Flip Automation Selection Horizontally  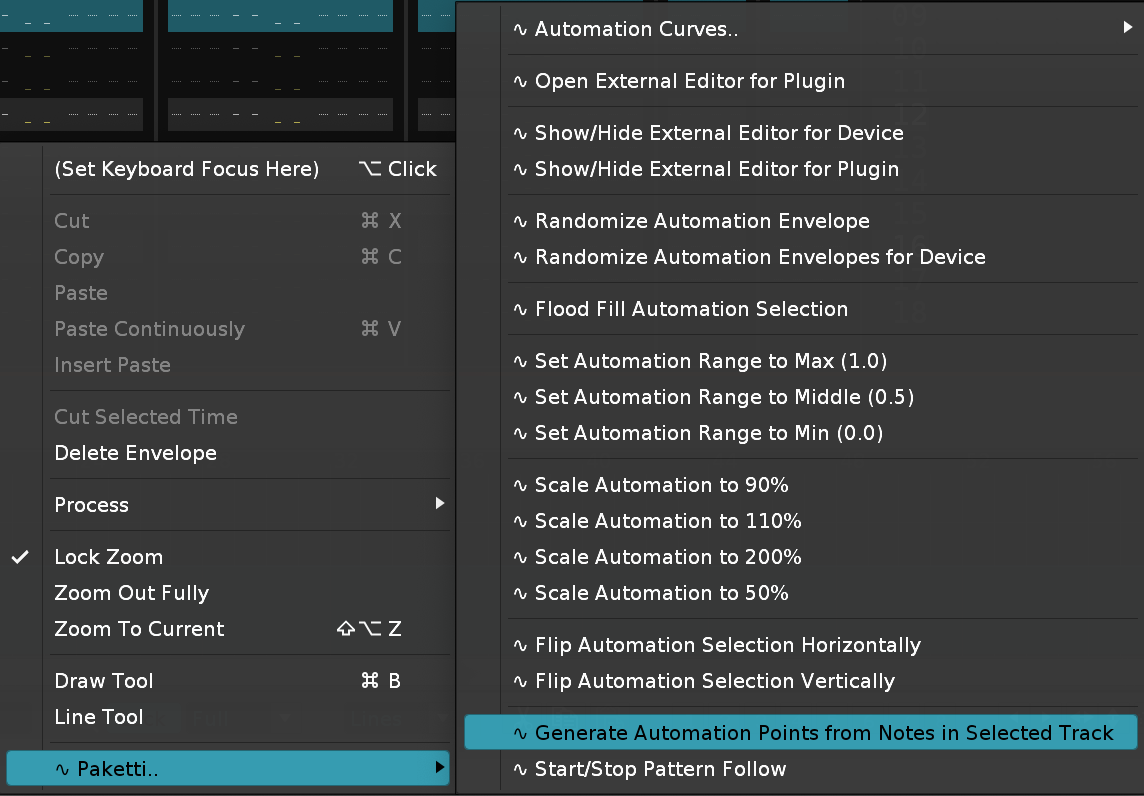[727, 645]
